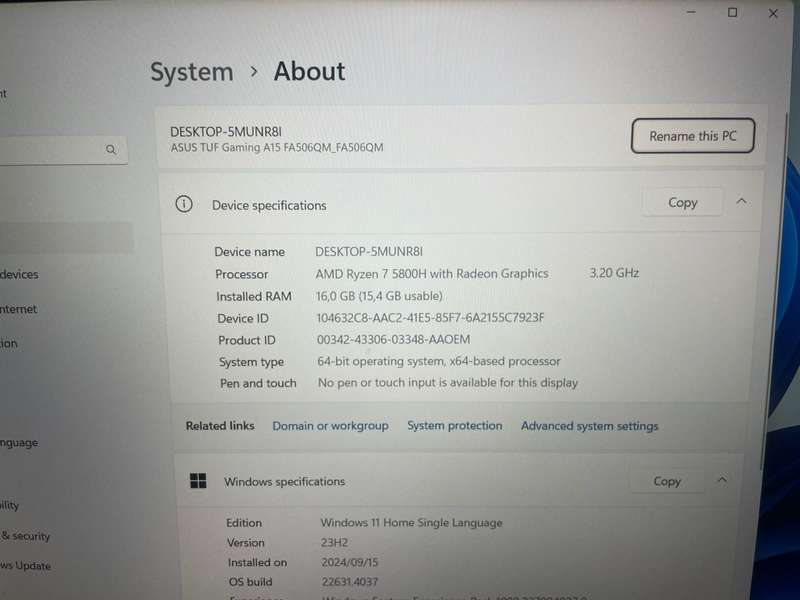Open the language section in the sidebar
The image size is (800, 600).
[x=19, y=443]
